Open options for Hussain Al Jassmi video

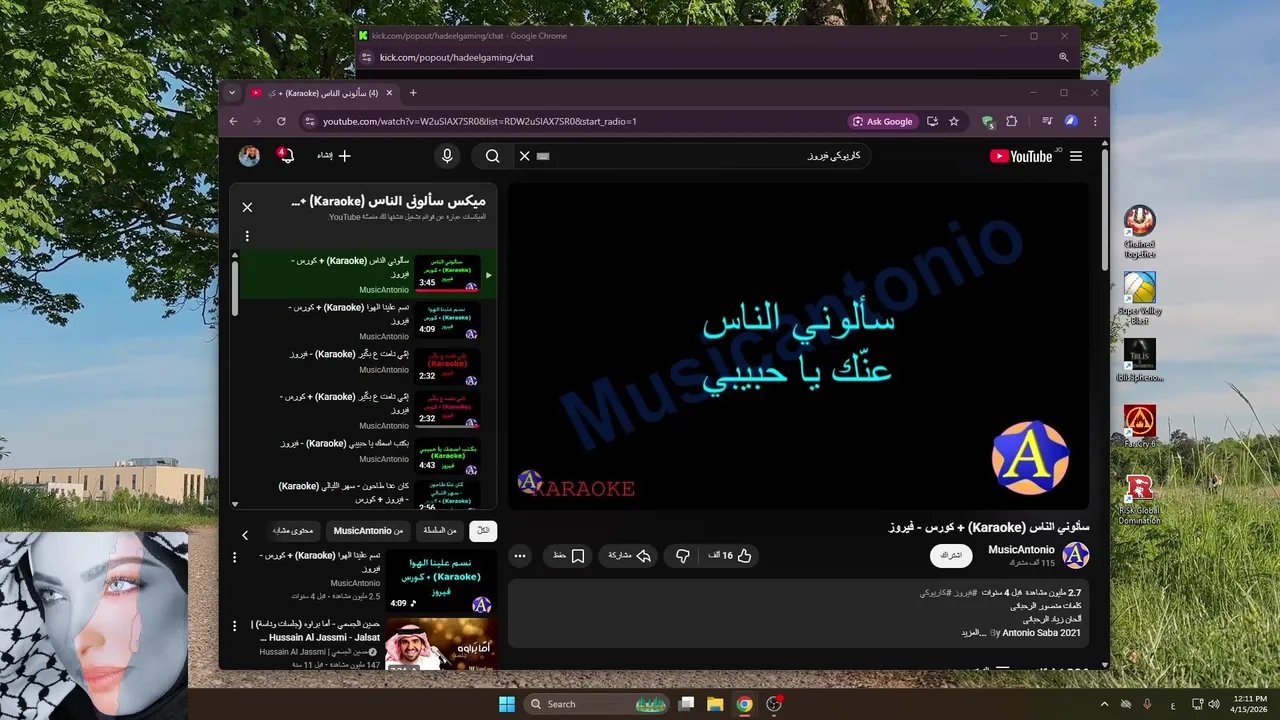point(235,627)
